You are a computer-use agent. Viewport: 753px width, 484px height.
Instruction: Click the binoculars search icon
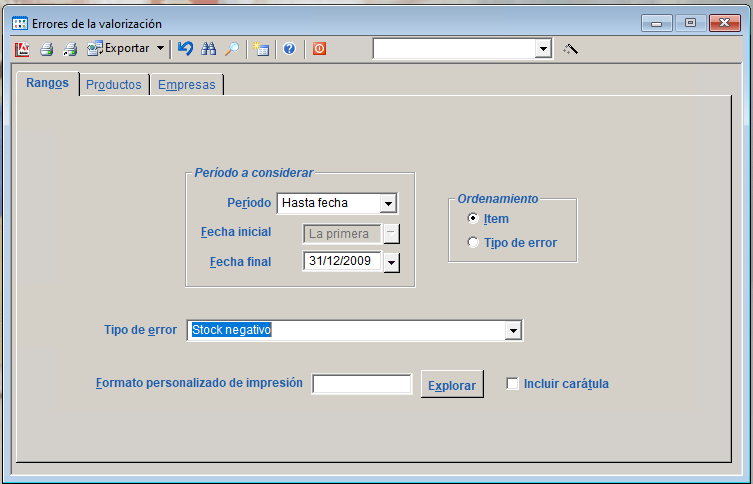click(209, 48)
